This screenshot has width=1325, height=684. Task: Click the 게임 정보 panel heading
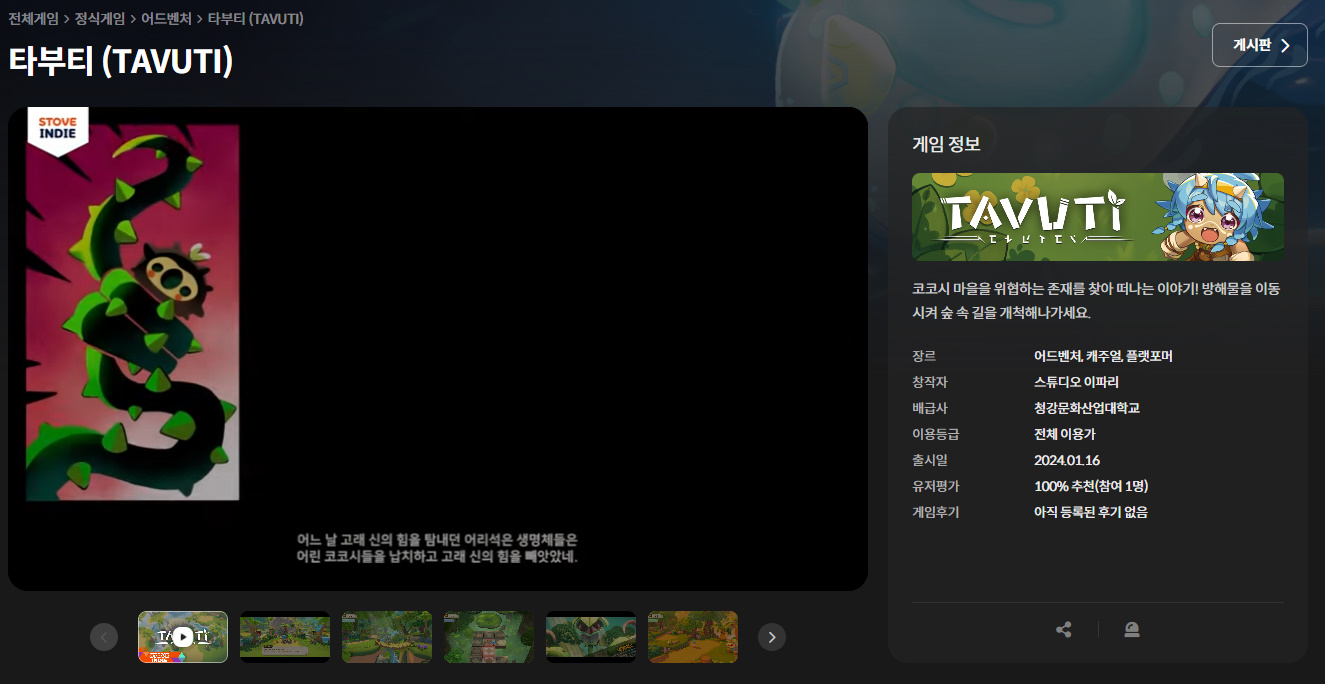[946, 144]
